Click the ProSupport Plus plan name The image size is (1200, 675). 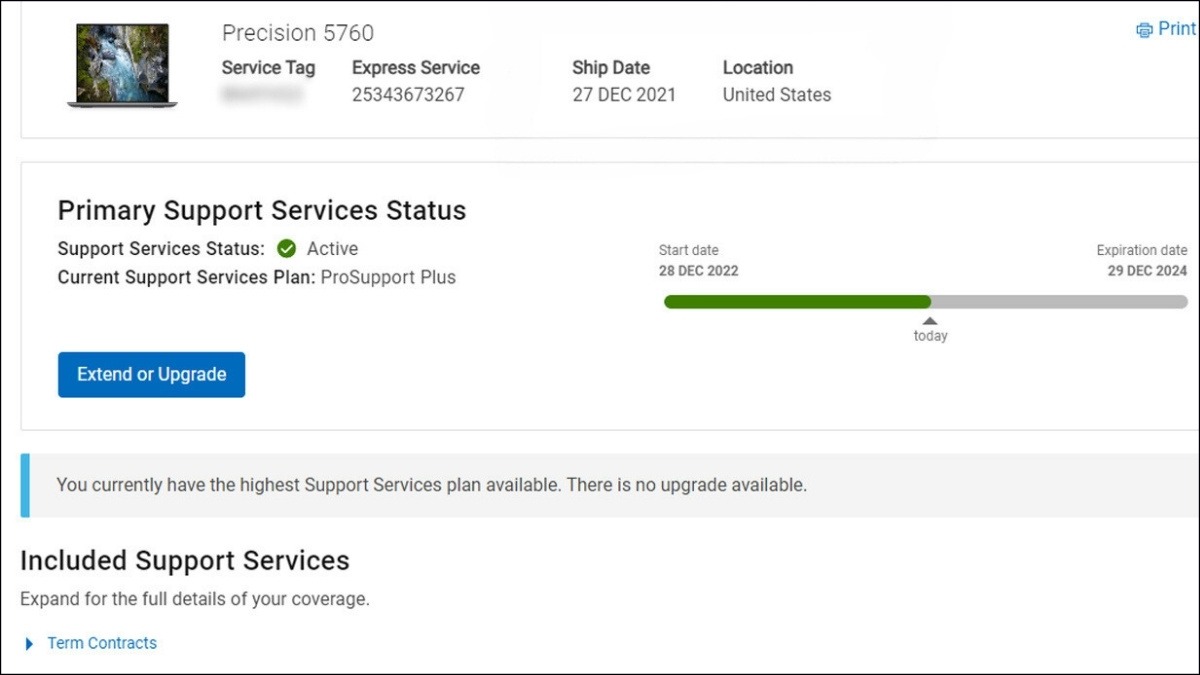388,277
